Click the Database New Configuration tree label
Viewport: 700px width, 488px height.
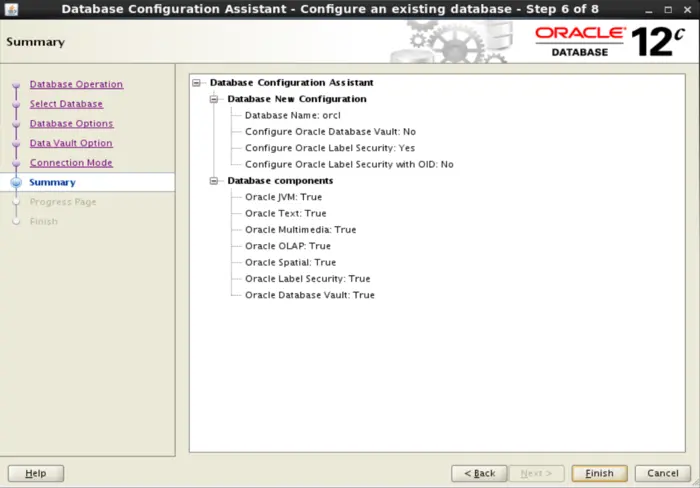click(297, 99)
